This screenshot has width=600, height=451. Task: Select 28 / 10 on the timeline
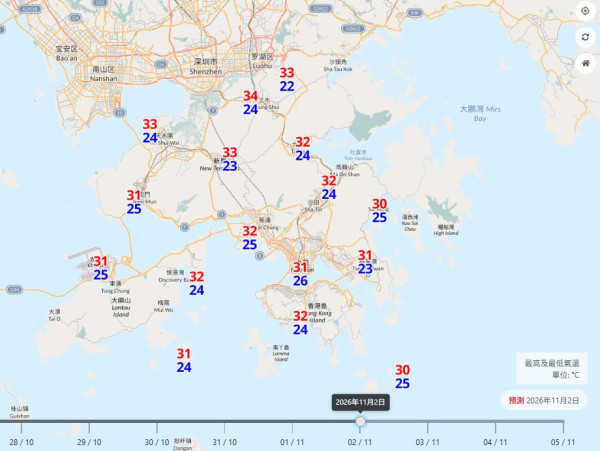[21, 442]
